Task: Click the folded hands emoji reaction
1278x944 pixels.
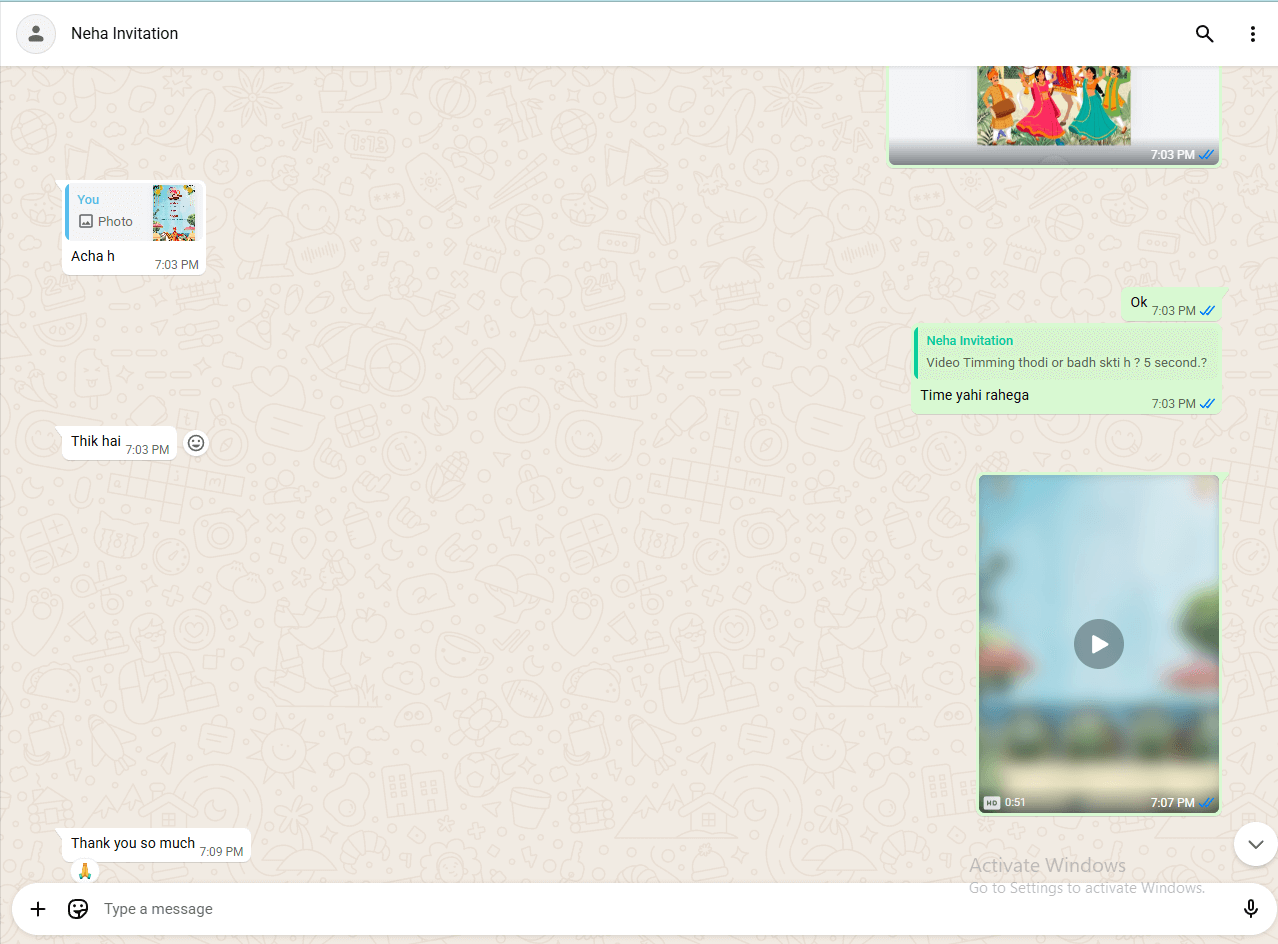Action: tap(85, 872)
